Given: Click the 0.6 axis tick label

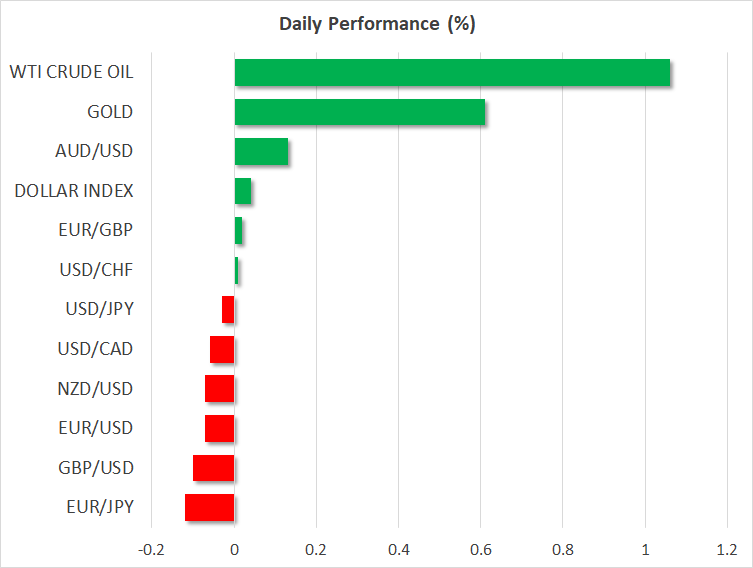Looking at the screenshot, I should (480, 549).
